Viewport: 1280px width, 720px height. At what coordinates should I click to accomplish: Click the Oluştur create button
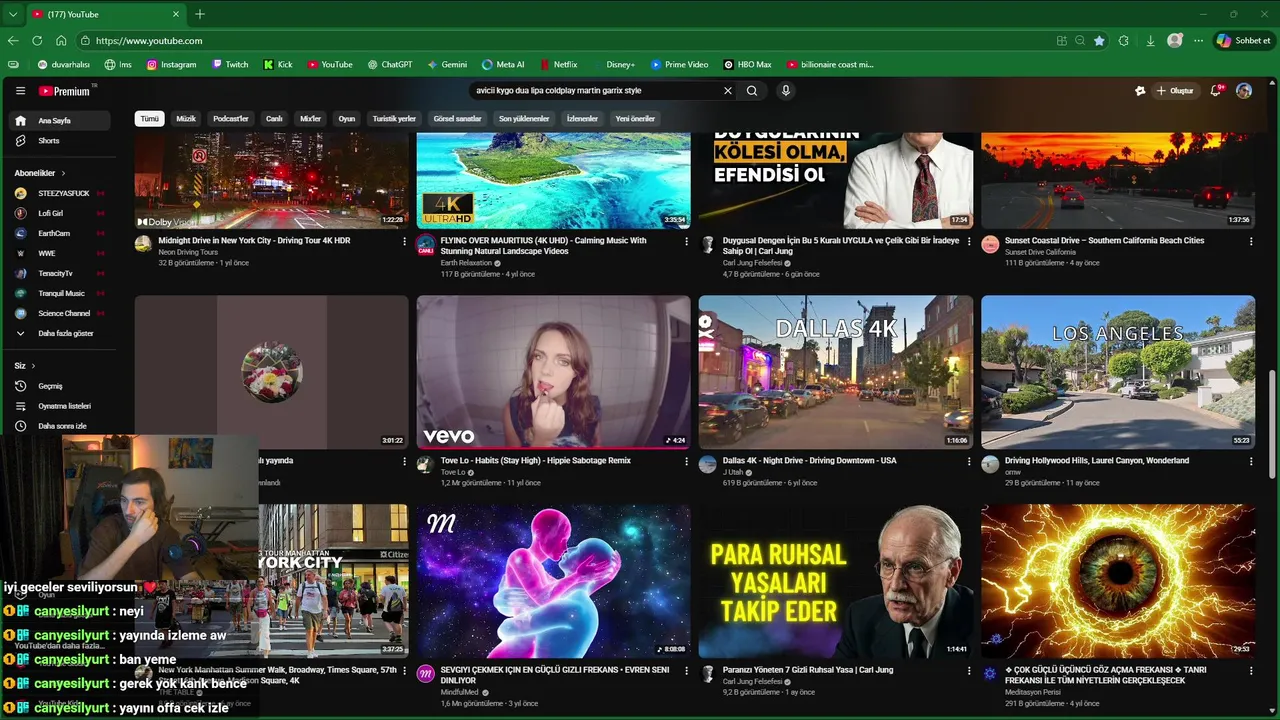tap(1175, 91)
